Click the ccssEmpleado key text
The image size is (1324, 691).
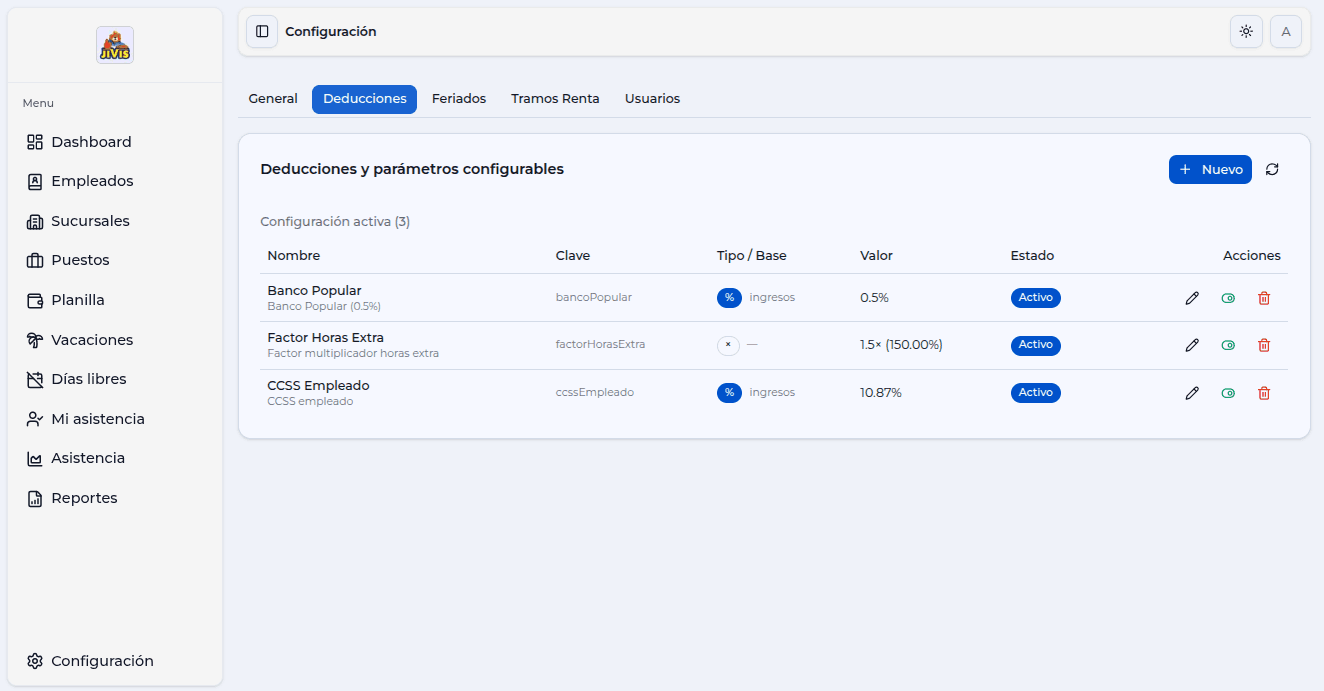[x=595, y=393]
